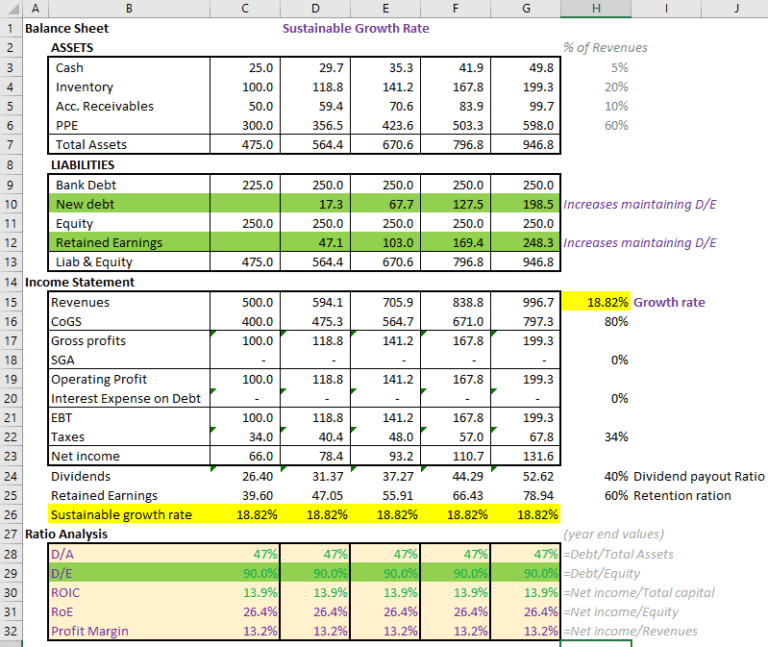Select 'Increases maintaining D/E' note beside New debt
Screen dimensions: 768x647
[640, 204]
